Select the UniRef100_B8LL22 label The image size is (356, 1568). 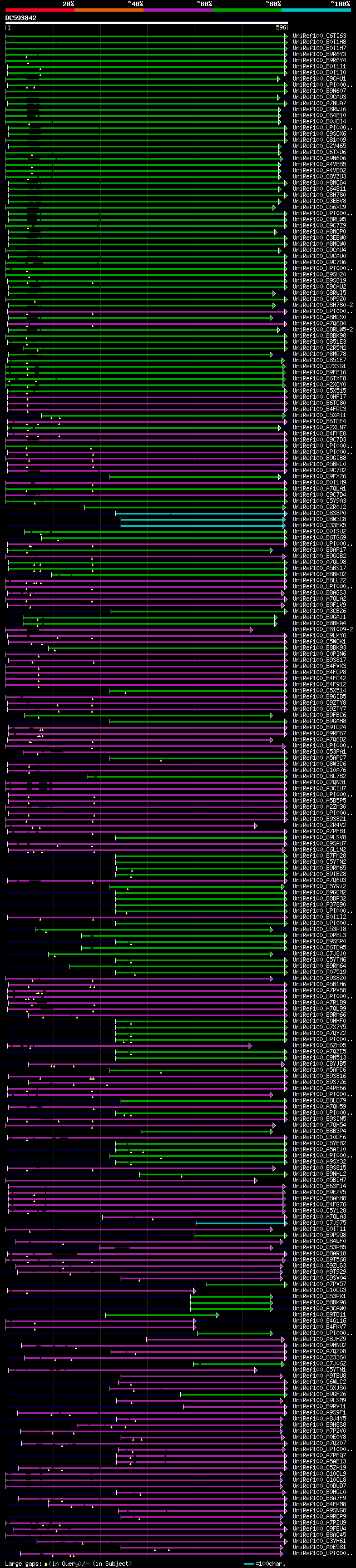pos(319,580)
